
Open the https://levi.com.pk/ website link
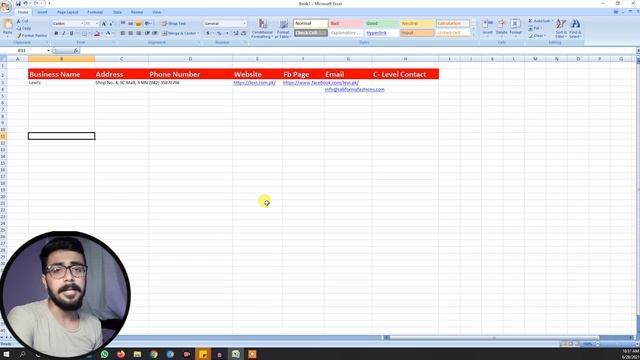(254, 83)
